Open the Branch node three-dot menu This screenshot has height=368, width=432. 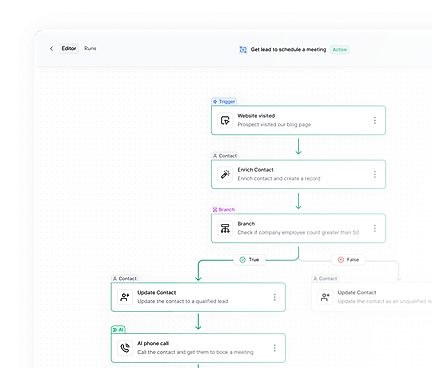[375, 228]
